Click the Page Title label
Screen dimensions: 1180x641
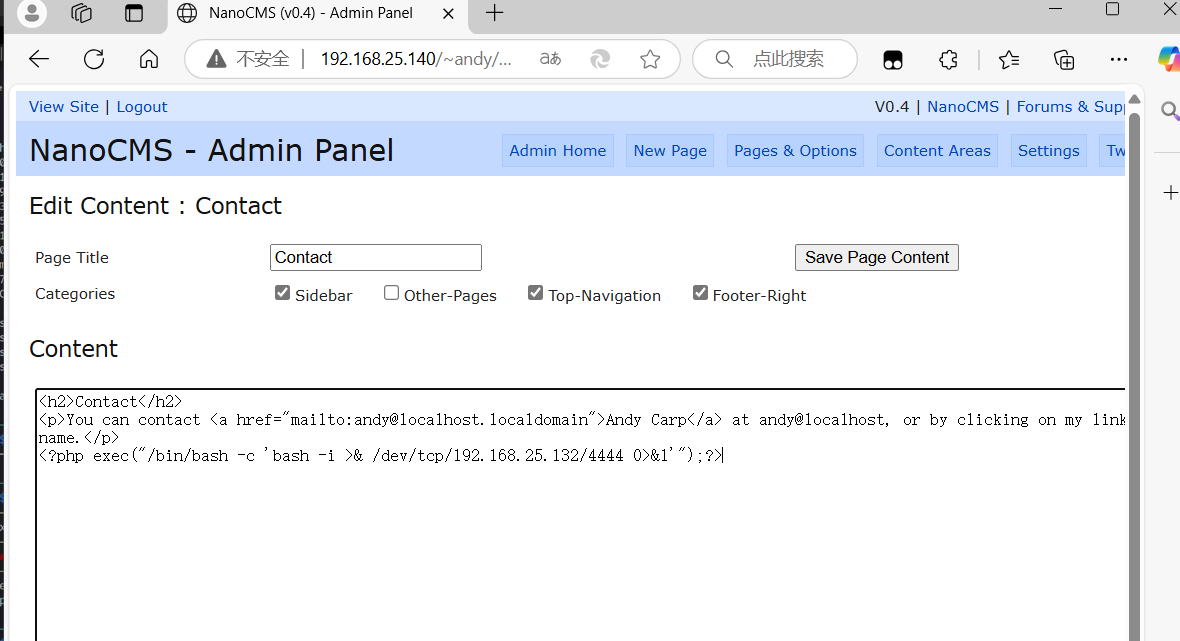(x=71, y=257)
